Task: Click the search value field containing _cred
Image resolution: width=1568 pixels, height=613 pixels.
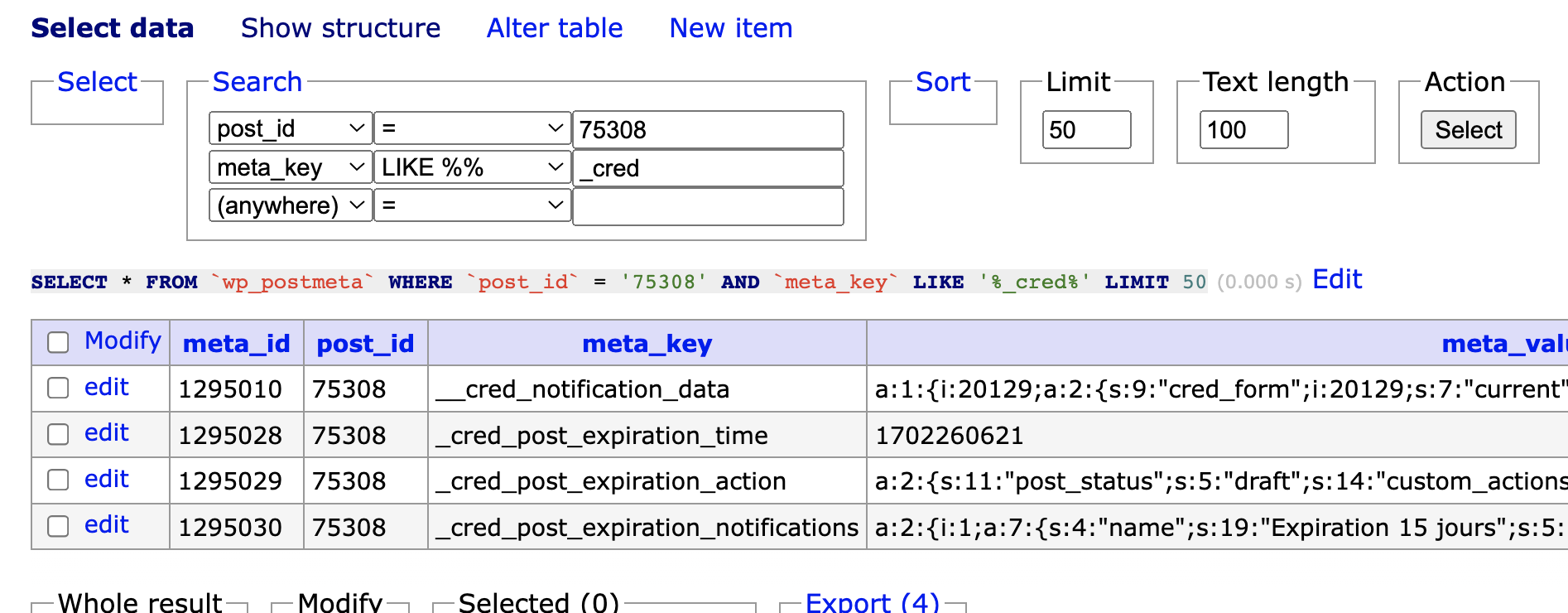Action: click(708, 168)
